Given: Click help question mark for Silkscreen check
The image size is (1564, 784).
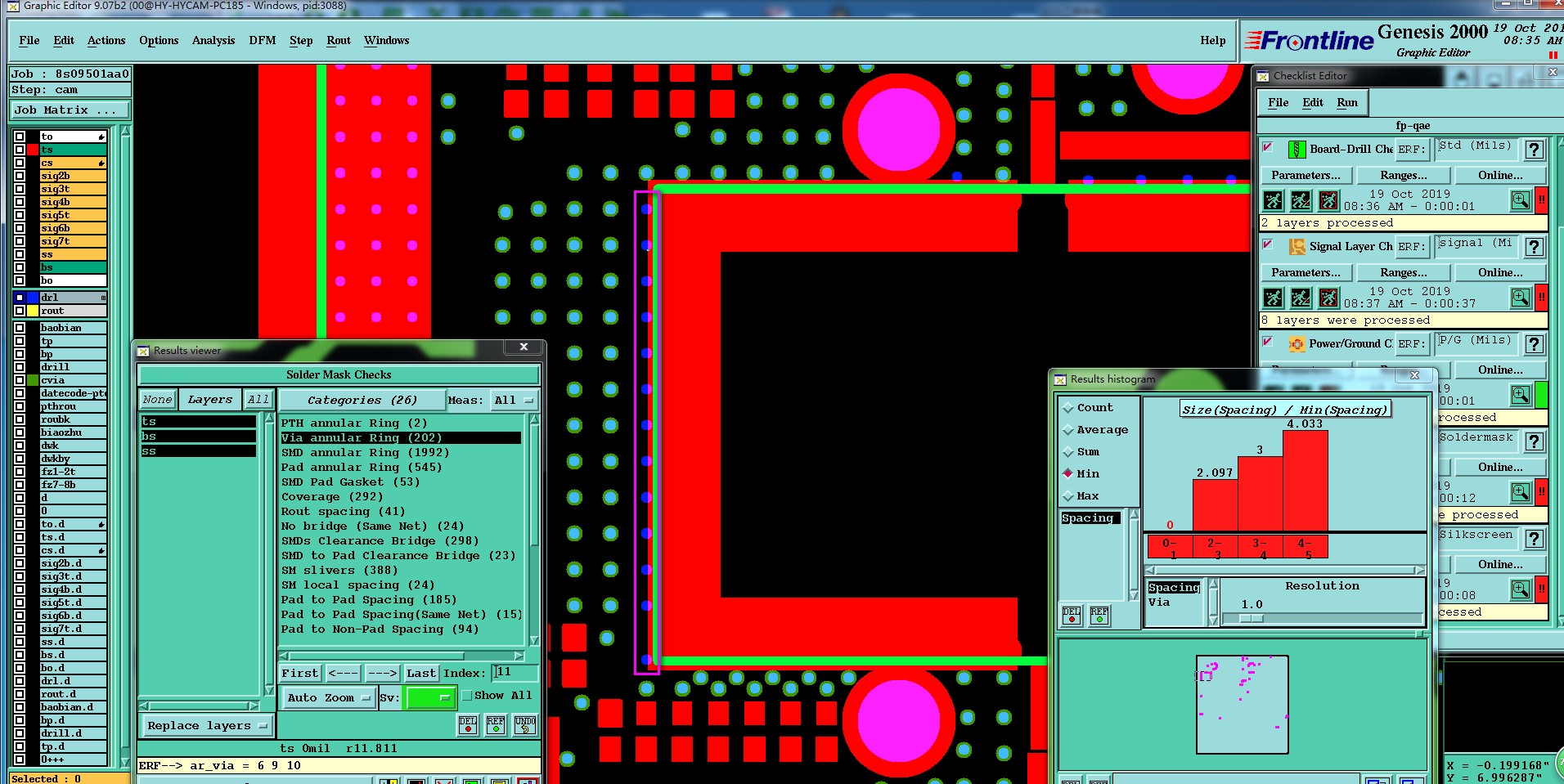Looking at the screenshot, I should coord(1535,539).
